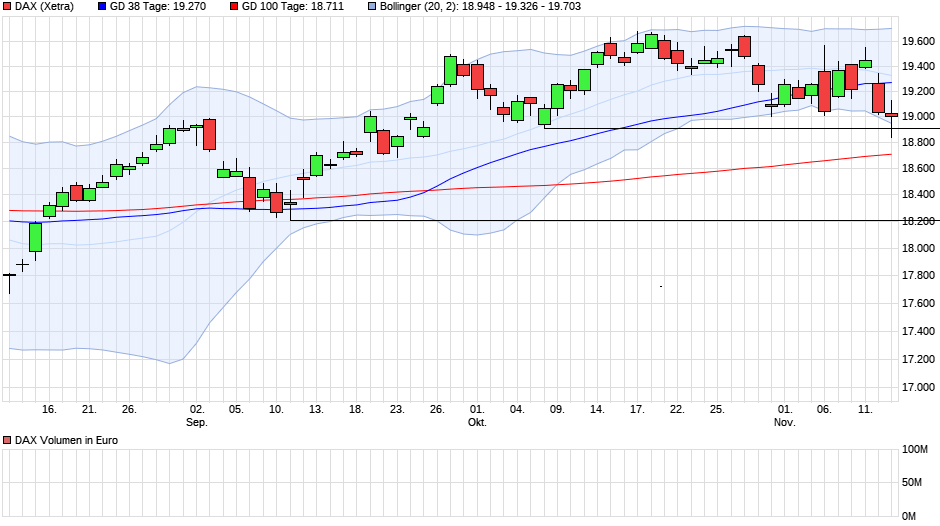Click the '09.' date label

tap(557, 409)
